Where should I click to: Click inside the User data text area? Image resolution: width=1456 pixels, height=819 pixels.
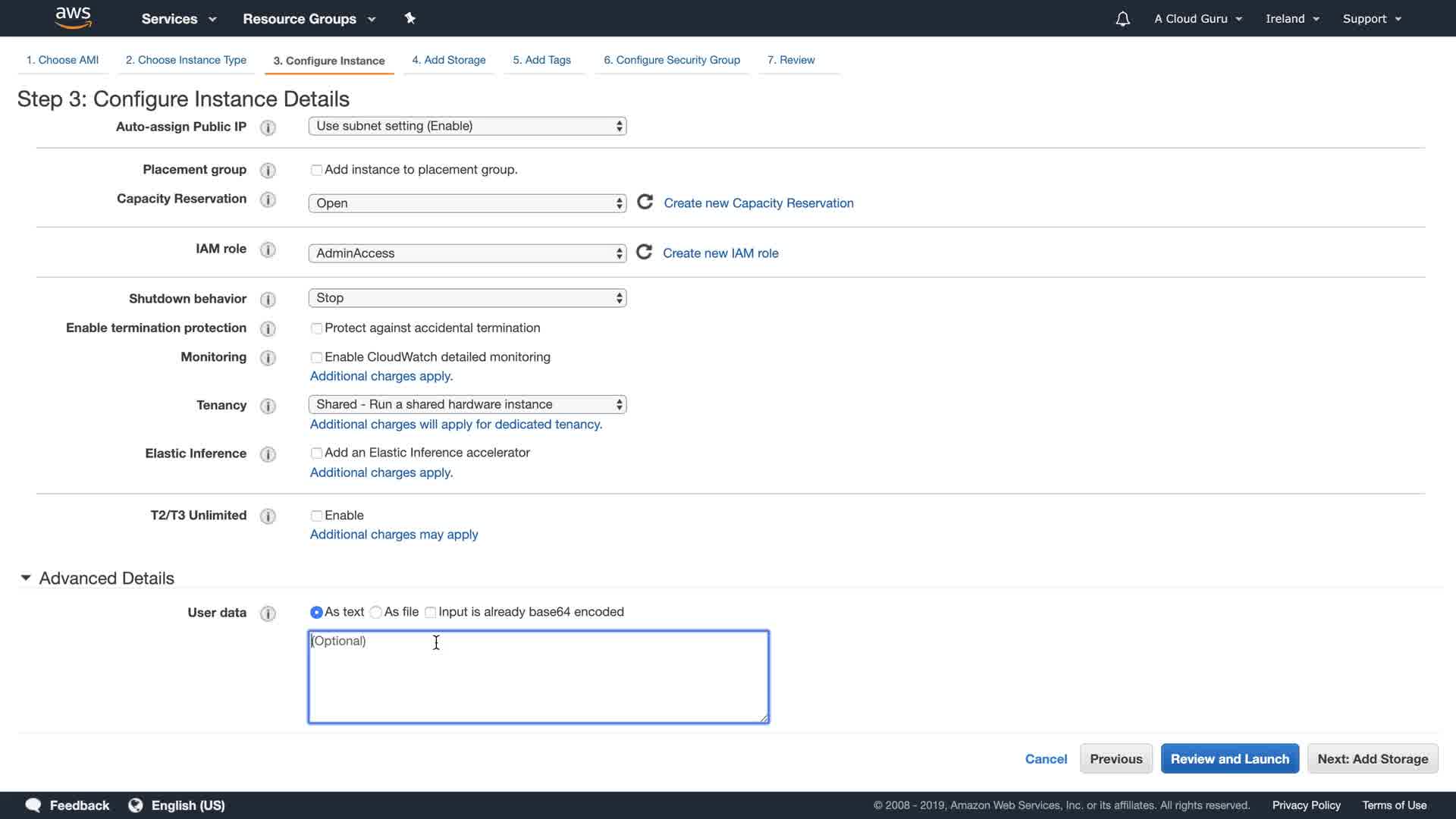[538, 677]
